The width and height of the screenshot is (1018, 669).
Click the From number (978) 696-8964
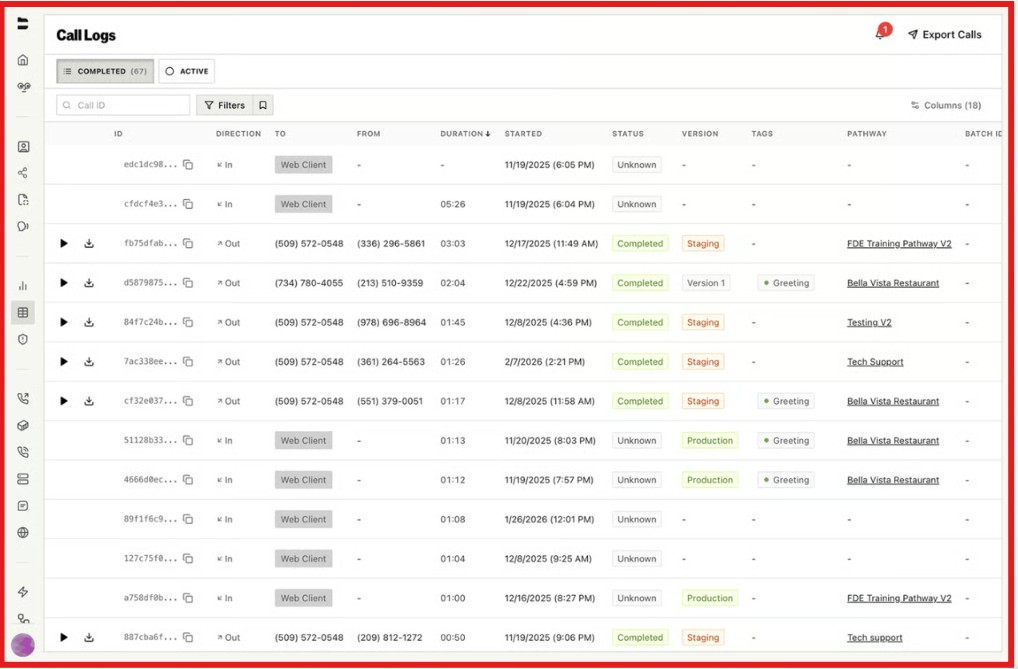[x=391, y=322]
